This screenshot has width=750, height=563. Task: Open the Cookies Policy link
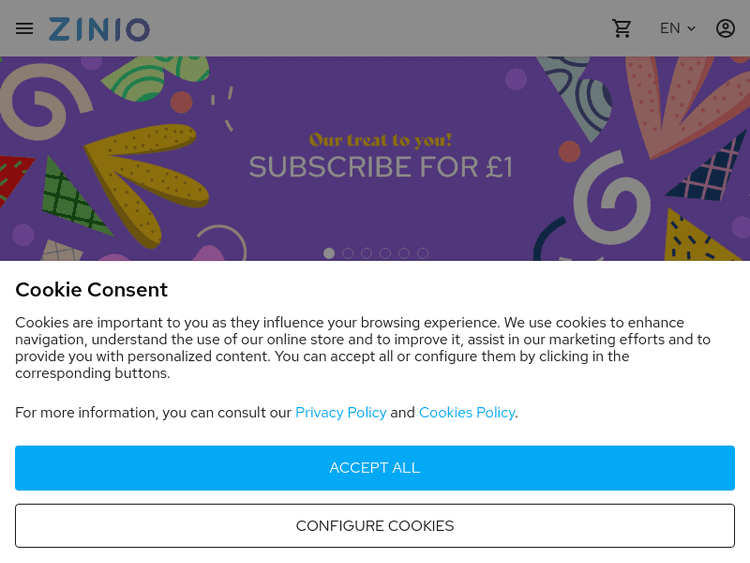466,412
